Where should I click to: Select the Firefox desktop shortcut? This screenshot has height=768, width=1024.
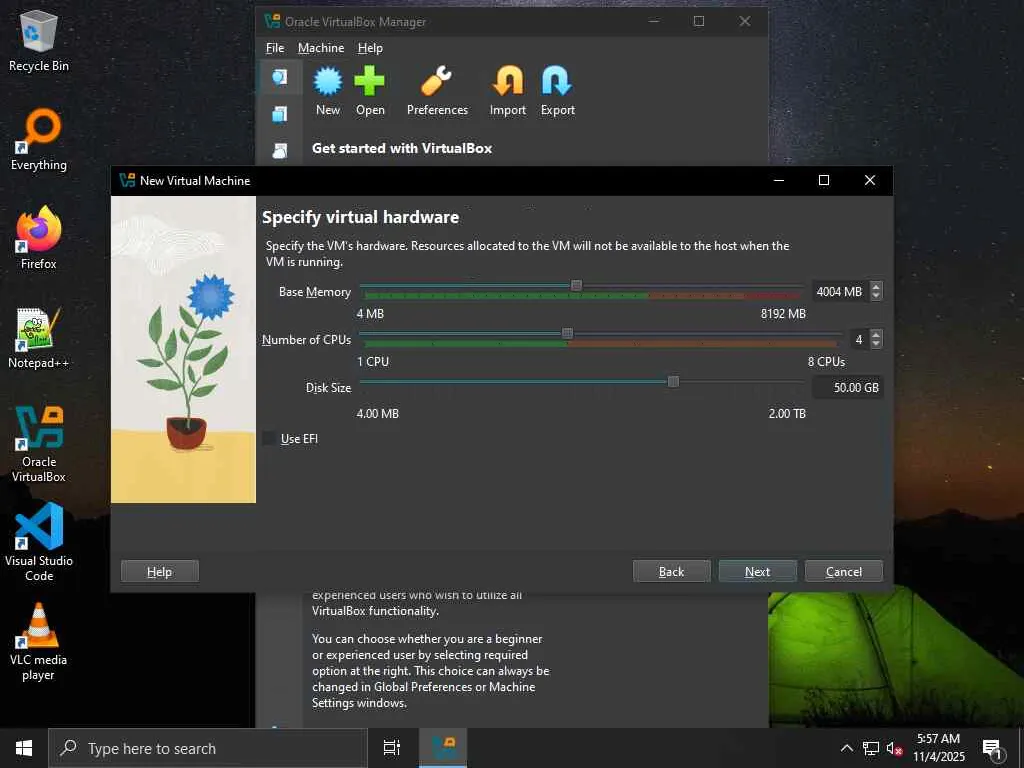tap(39, 238)
